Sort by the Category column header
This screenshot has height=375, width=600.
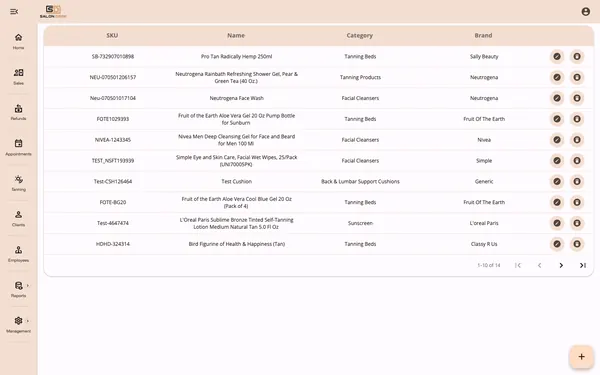coord(360,35)
